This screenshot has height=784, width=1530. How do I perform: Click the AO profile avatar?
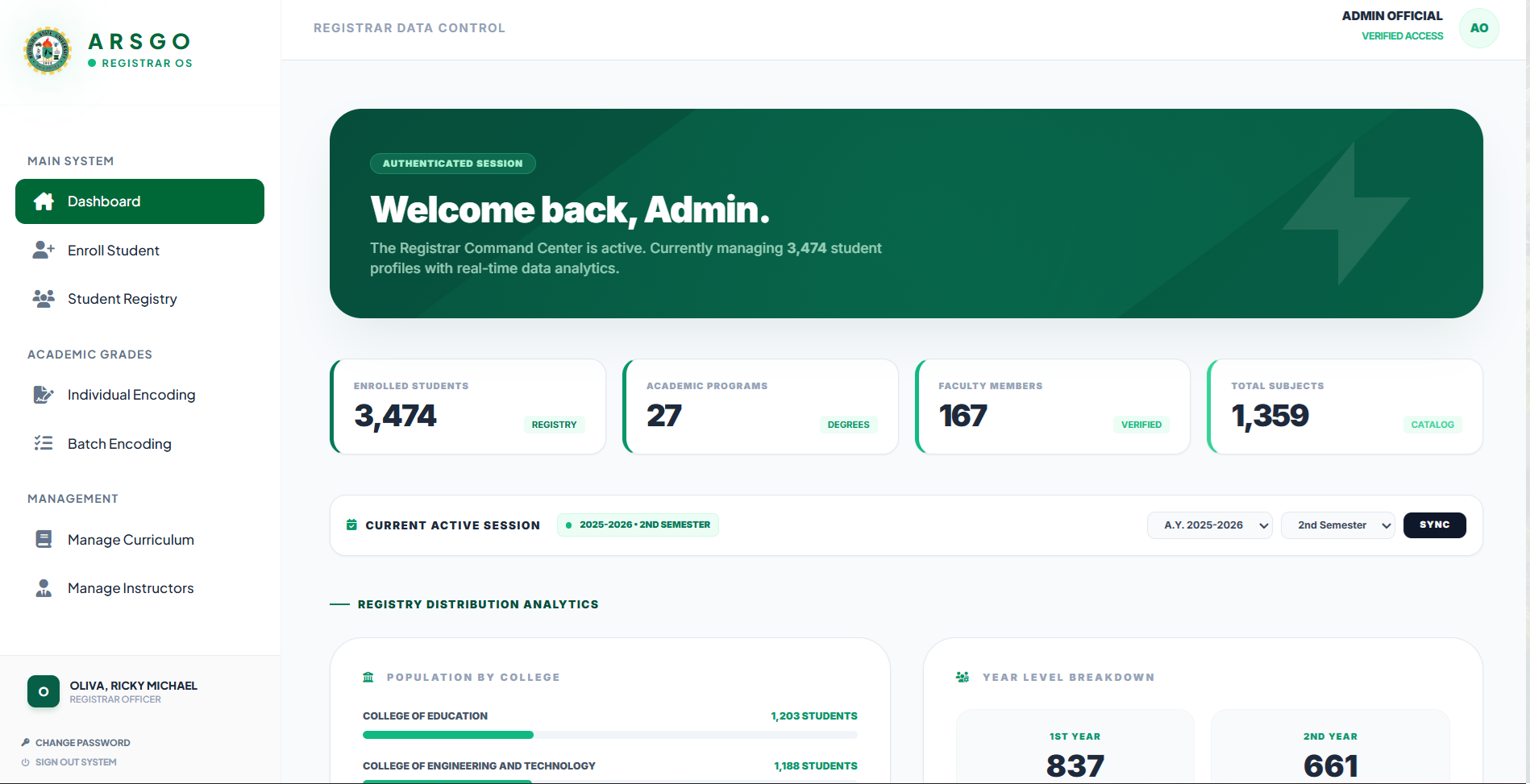coord(1478,28)
